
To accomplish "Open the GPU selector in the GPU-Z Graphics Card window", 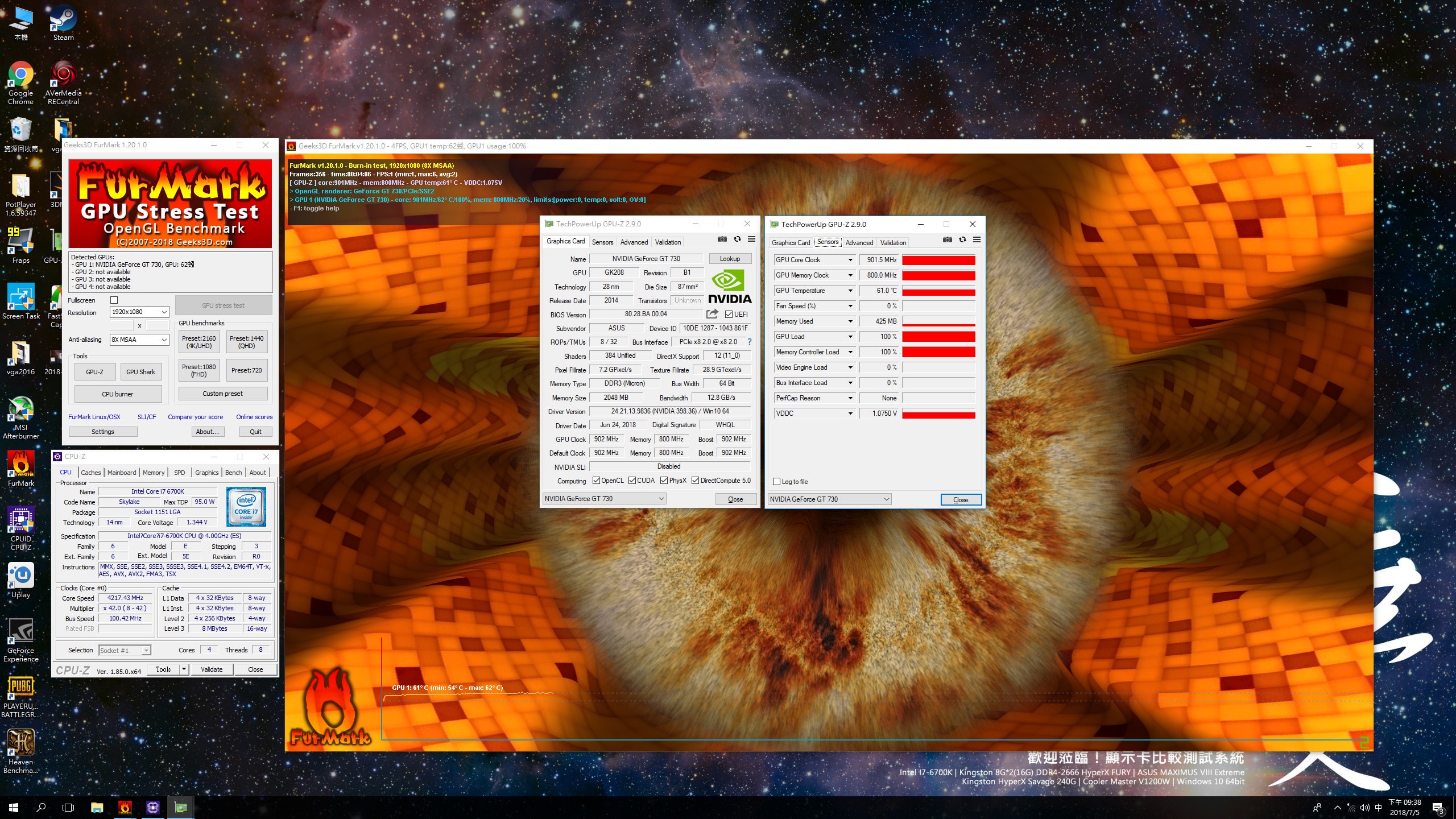I will (x=603, y=499).
